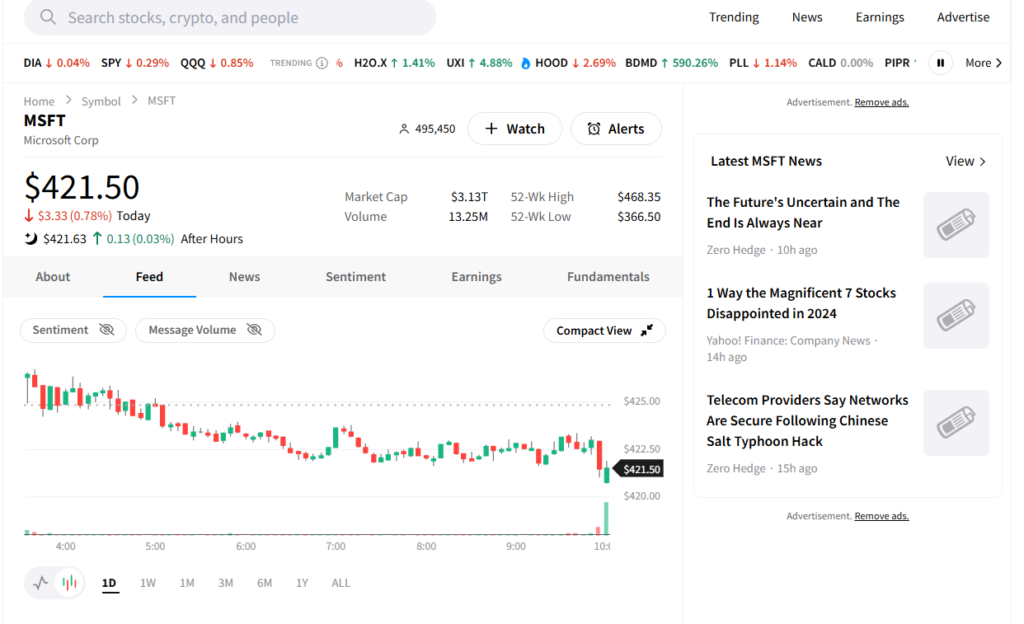Select the 3M chart range
1024x624 pixels.
tap(225, 583)
